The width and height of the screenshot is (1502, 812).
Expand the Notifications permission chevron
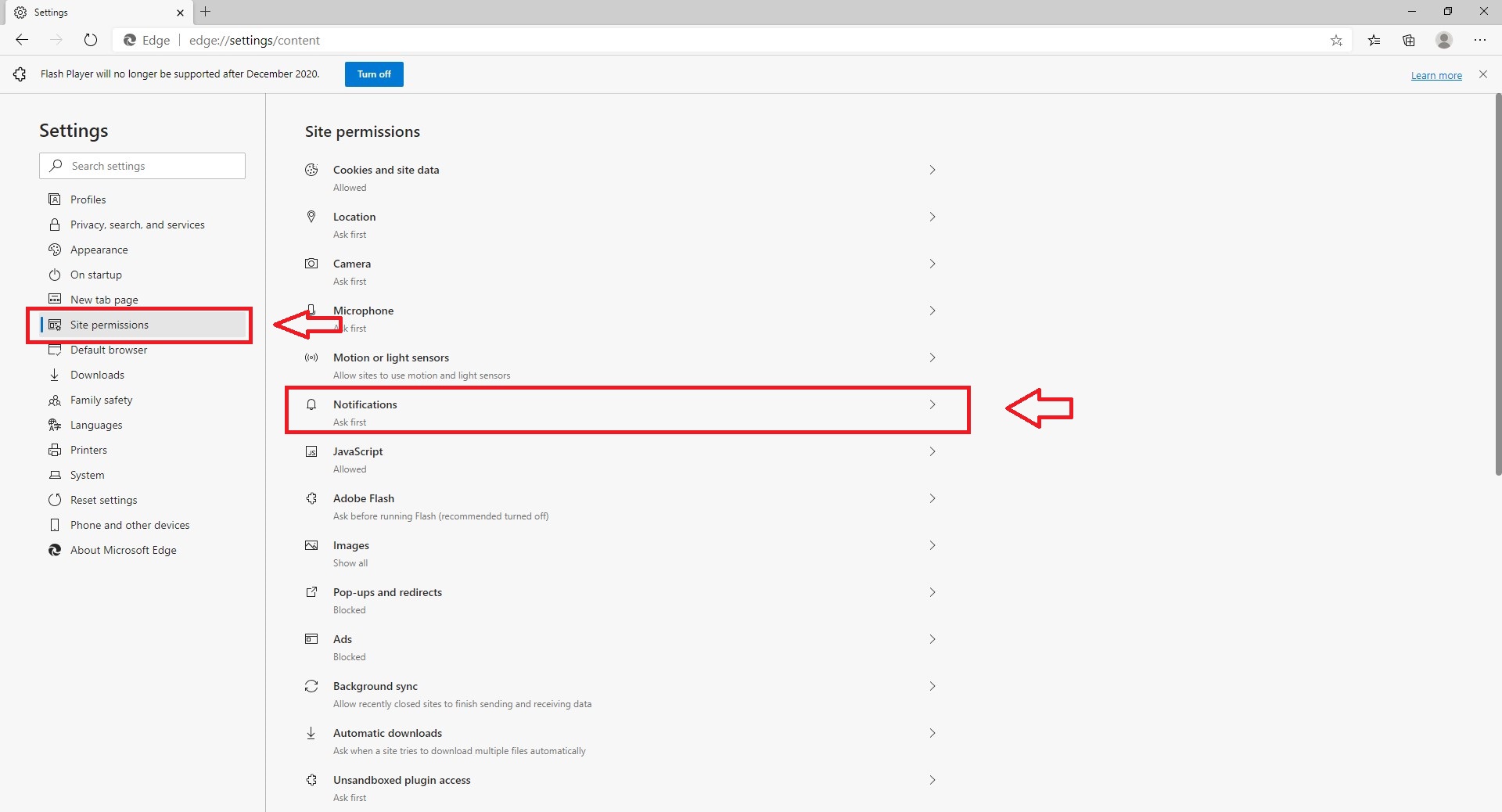[x=932, y=404]
